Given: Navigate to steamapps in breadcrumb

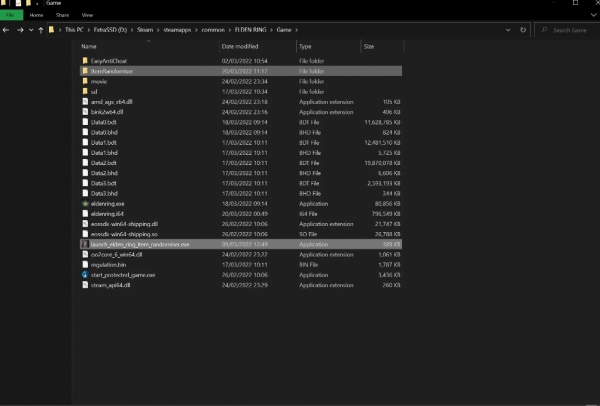Looking at the screenshot, I should click(177, 30).
